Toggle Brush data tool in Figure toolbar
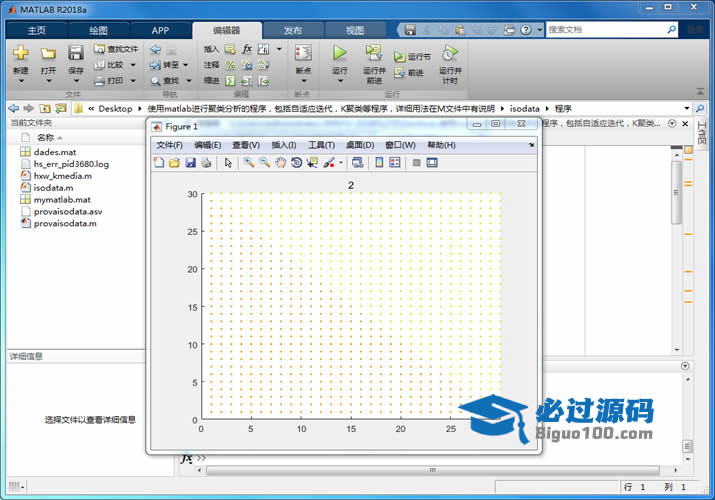This screenshot has width=715, height=500. click(x=329, y=163)
